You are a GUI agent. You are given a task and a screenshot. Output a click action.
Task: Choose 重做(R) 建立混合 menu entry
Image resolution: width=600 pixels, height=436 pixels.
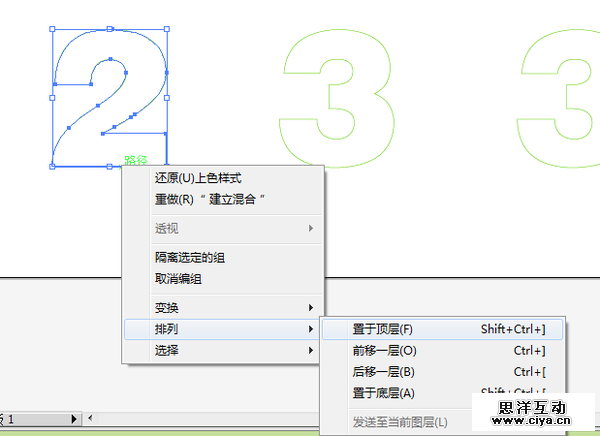coord(210,199)
